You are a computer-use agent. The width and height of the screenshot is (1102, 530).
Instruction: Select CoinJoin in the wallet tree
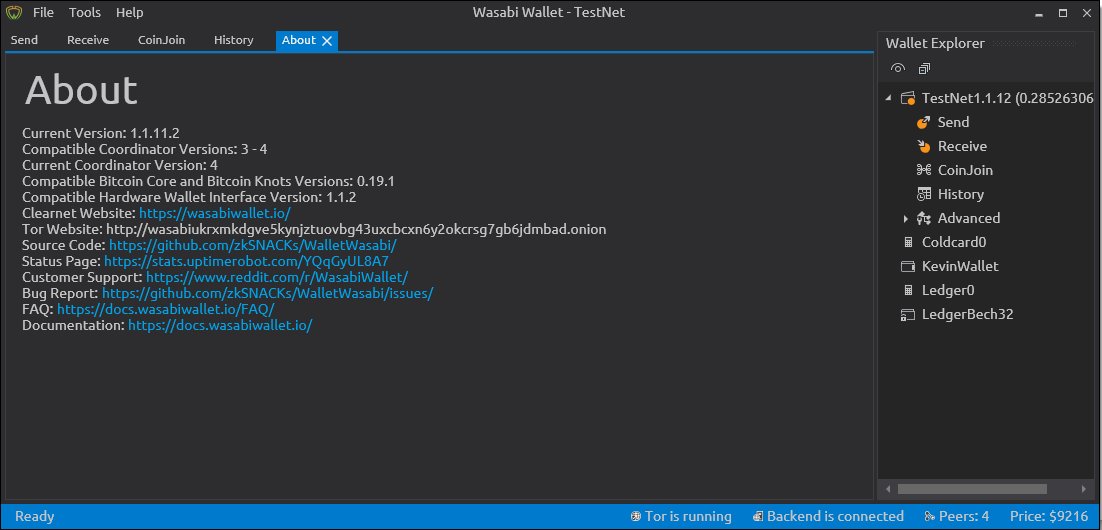coord(965,170)
